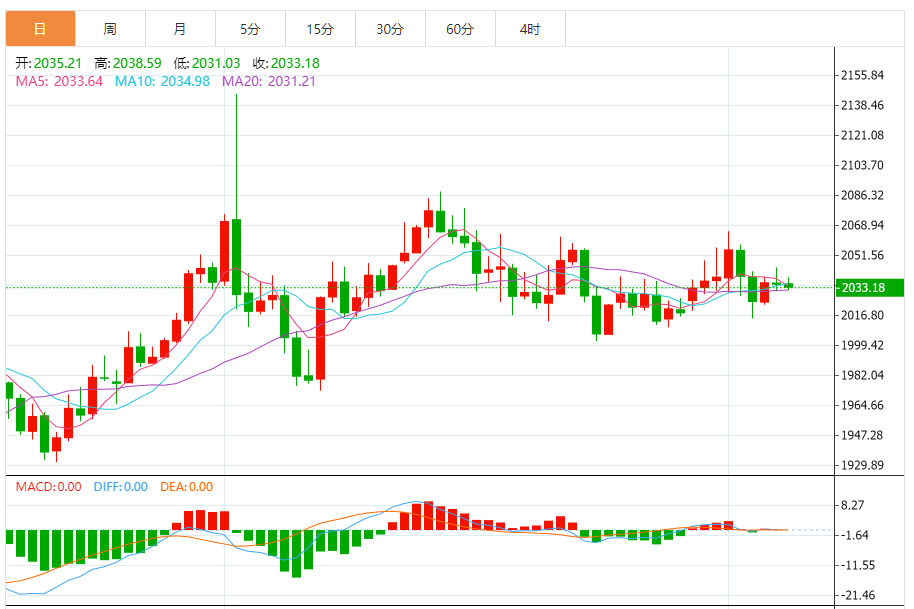The height and width of the screenshot is (609, 914).
Task: Click the 1999.42 price axis label
Action: pos(862,346)
